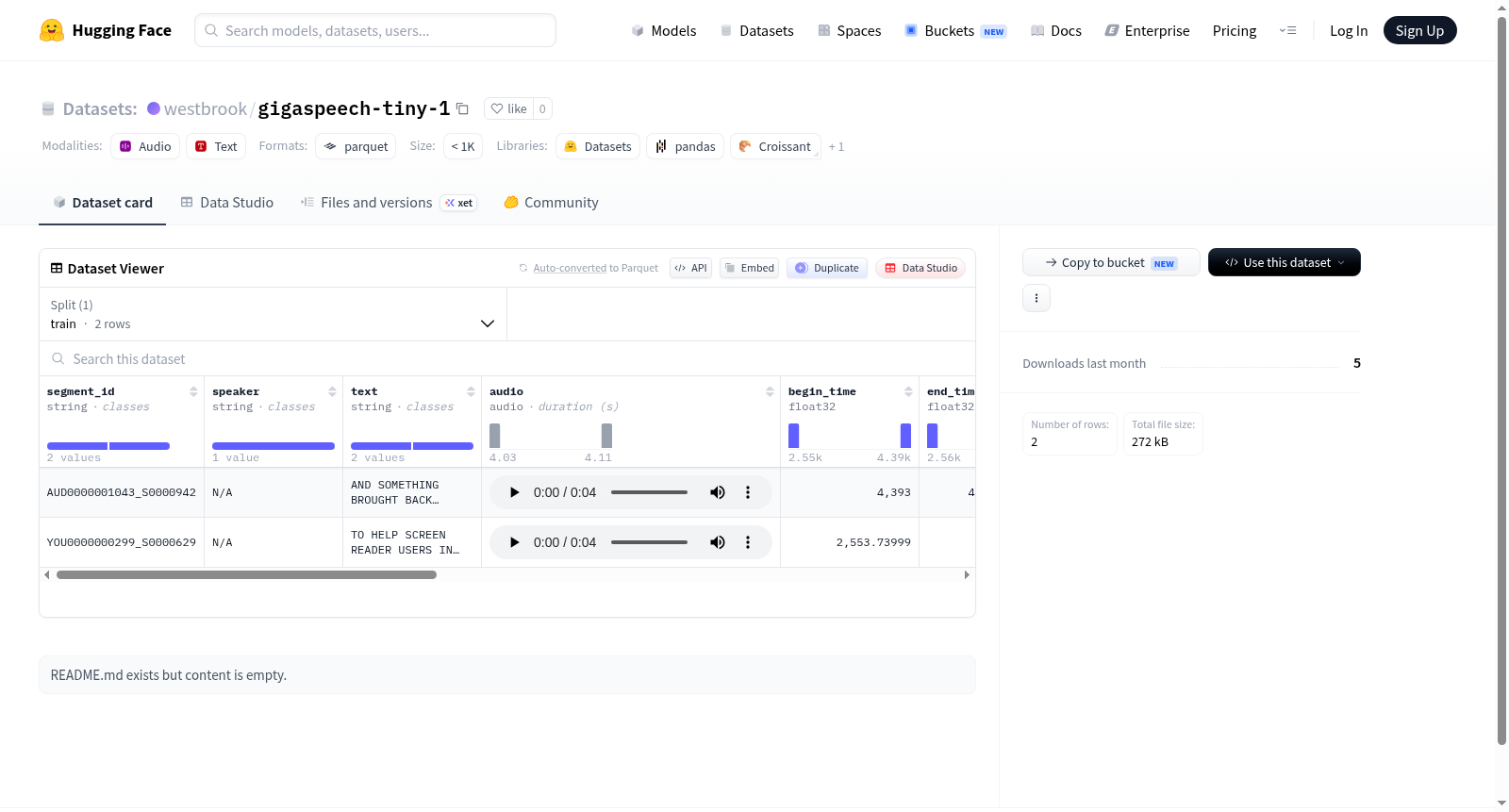
Task: Click the horizontal scrollbar right arrow
Action: click(x=967, y=574)
